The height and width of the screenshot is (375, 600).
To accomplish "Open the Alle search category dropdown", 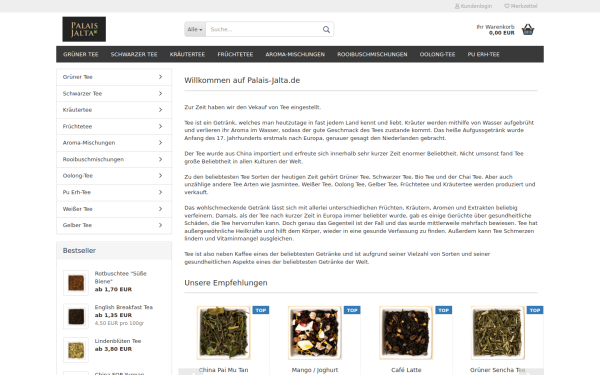I will 195,29.
